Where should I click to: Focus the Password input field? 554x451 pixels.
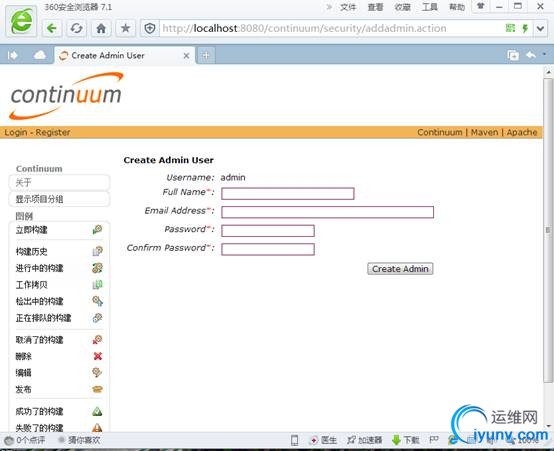pos(268,231)
